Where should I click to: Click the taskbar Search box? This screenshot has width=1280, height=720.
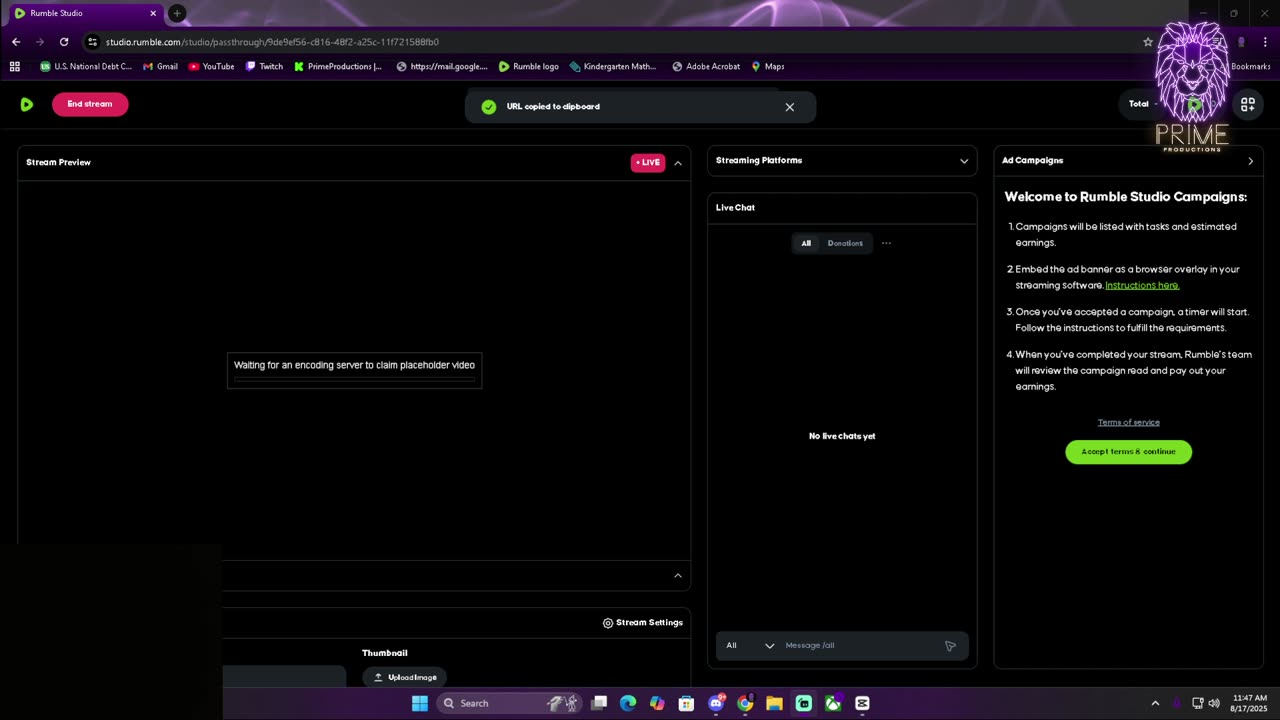pos(510,703)
